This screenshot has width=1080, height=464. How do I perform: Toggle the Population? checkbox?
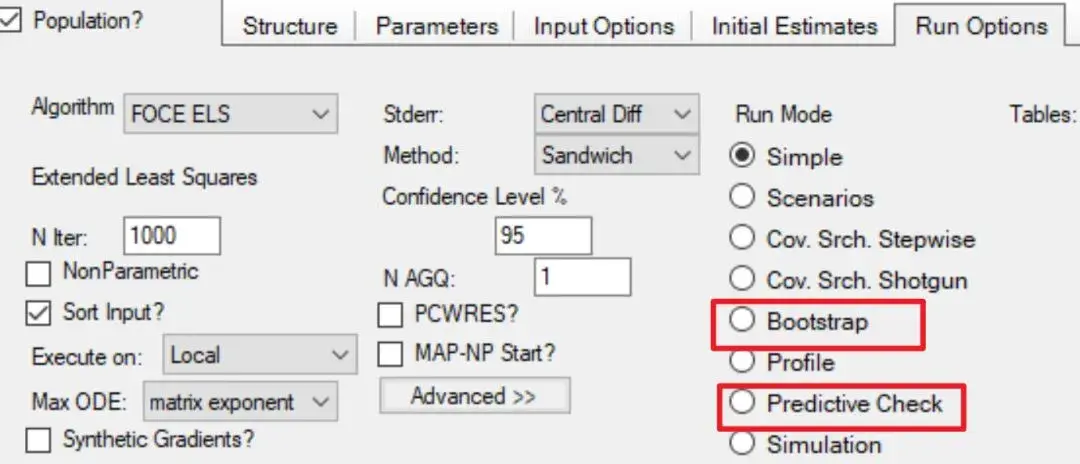click(10, 21)
